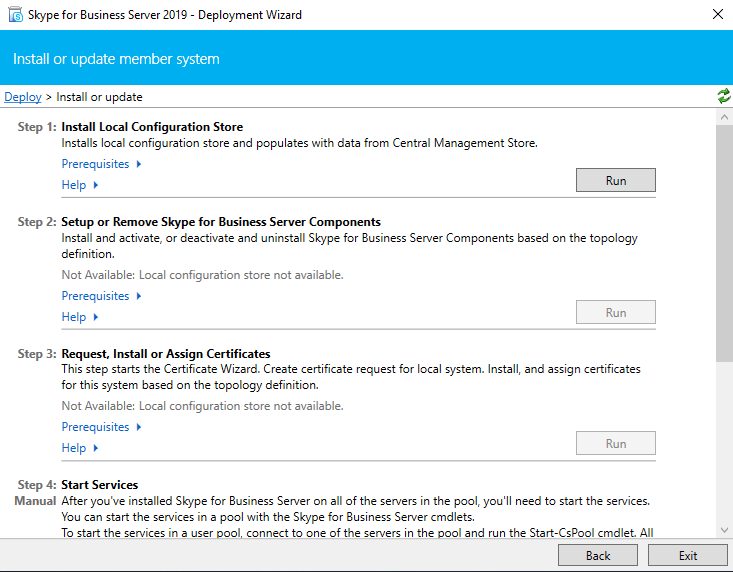Click the green refresh icon
Image resolution: width=733 pixels, height=572 pixels.
[x=723, y=96]
